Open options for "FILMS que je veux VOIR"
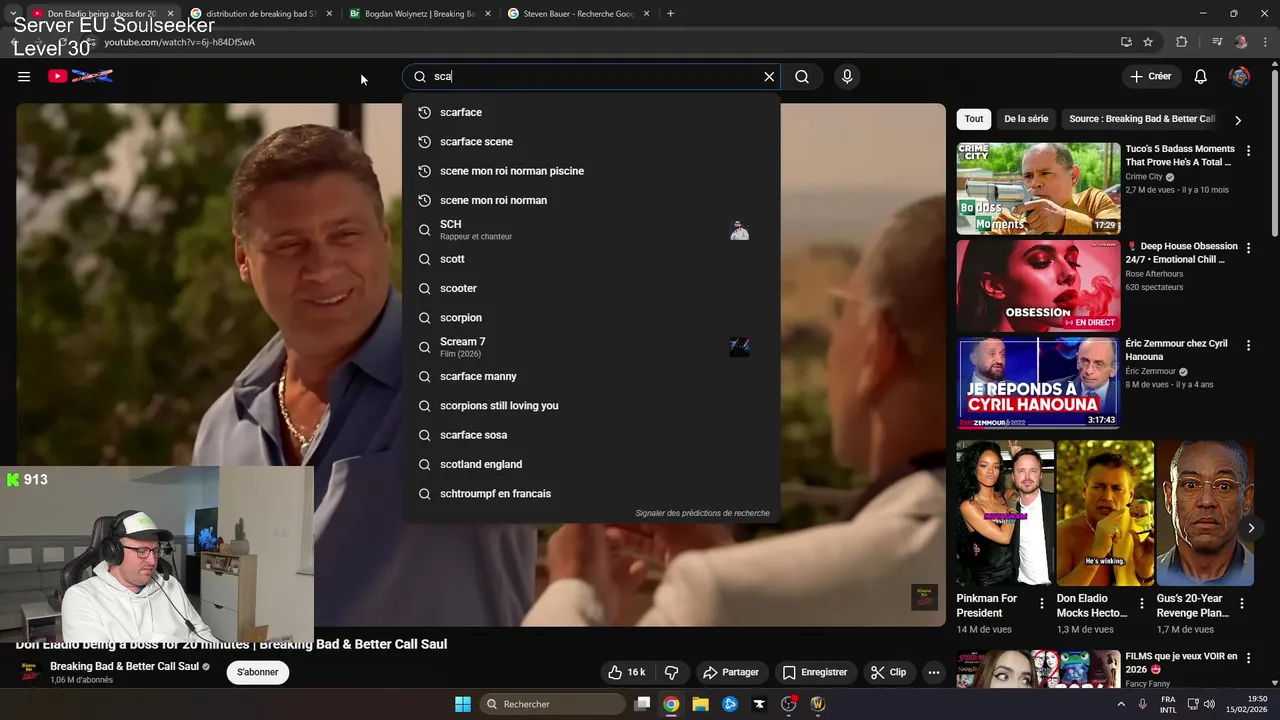 [x=1248, y=659]
